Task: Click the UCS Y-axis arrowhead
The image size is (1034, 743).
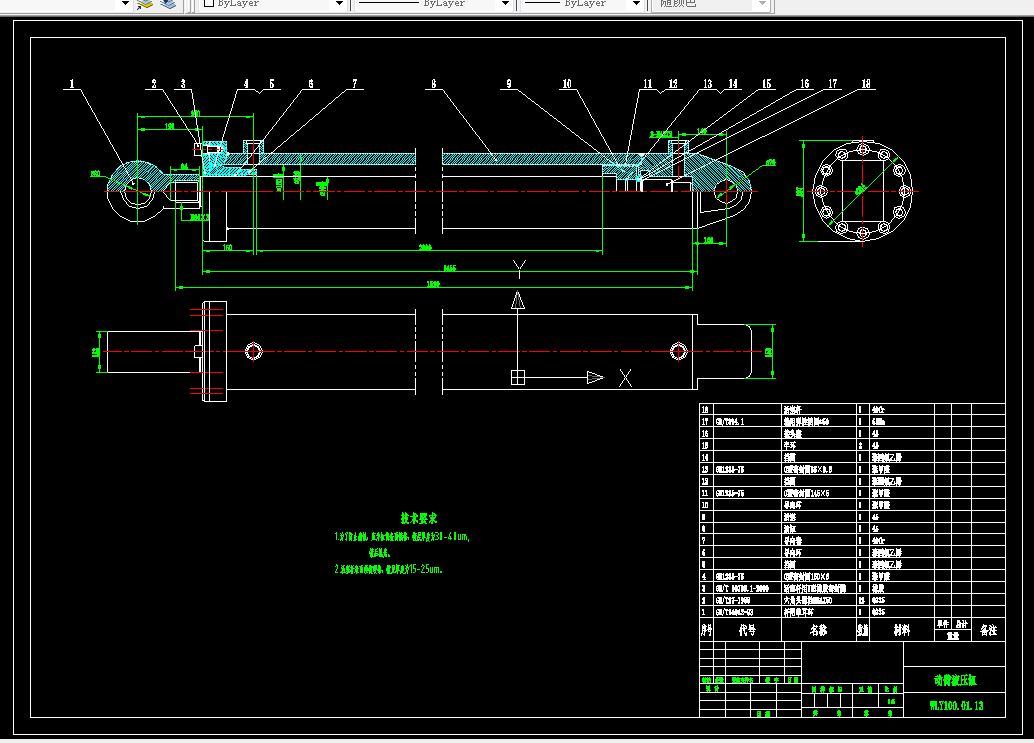Action: click(x=518, y=301)
